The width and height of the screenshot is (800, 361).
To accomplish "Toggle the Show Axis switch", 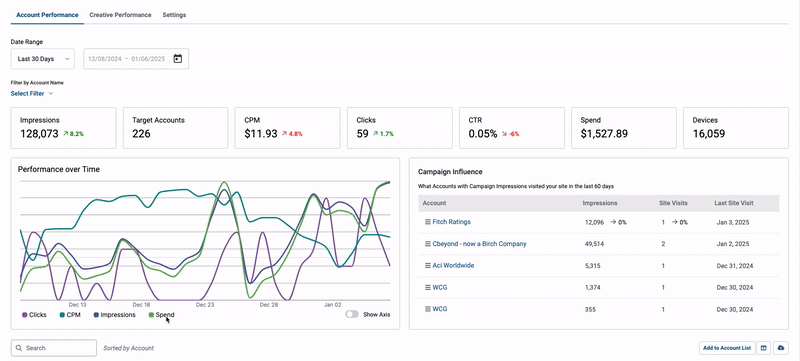I will coord(352,315).
